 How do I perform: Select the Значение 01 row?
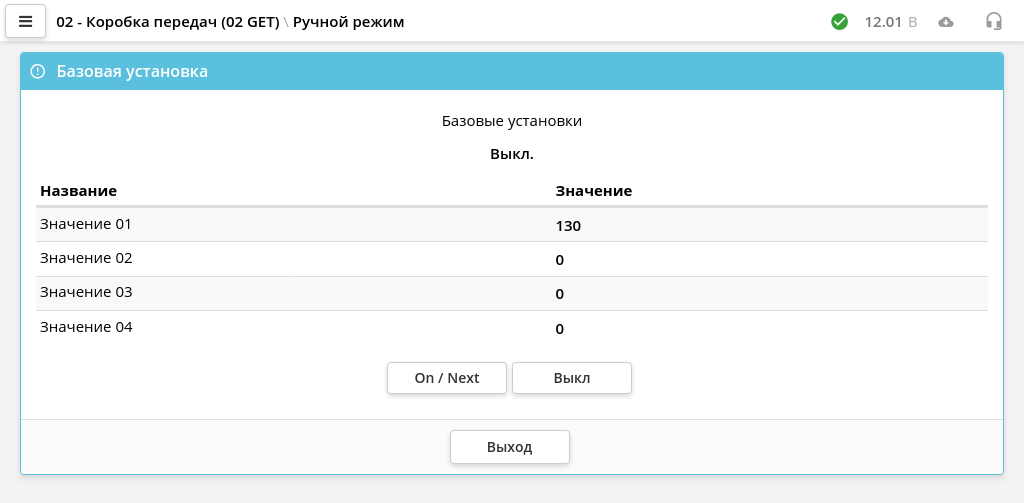tap(511, 225)
